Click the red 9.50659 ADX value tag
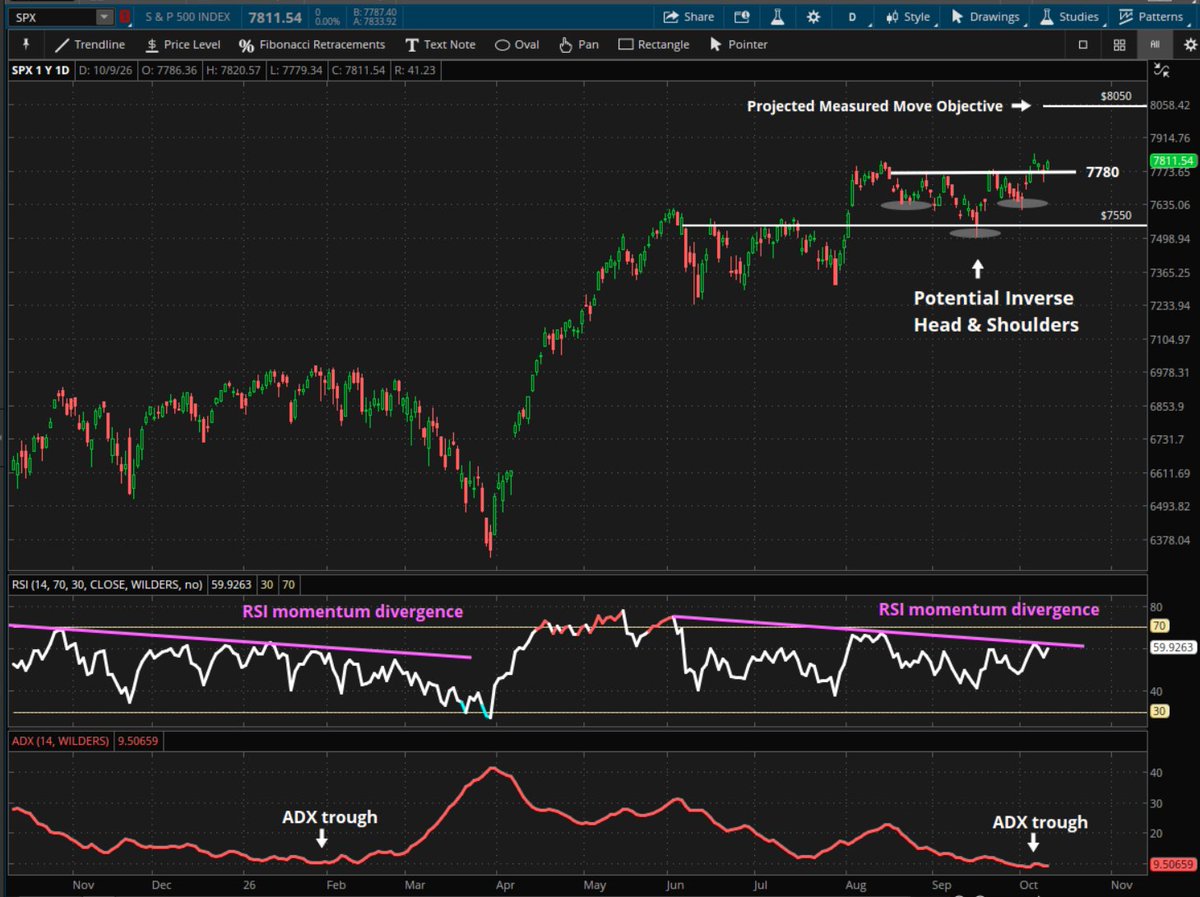This screenshot has height=897, width=1200. point(1174,866)
